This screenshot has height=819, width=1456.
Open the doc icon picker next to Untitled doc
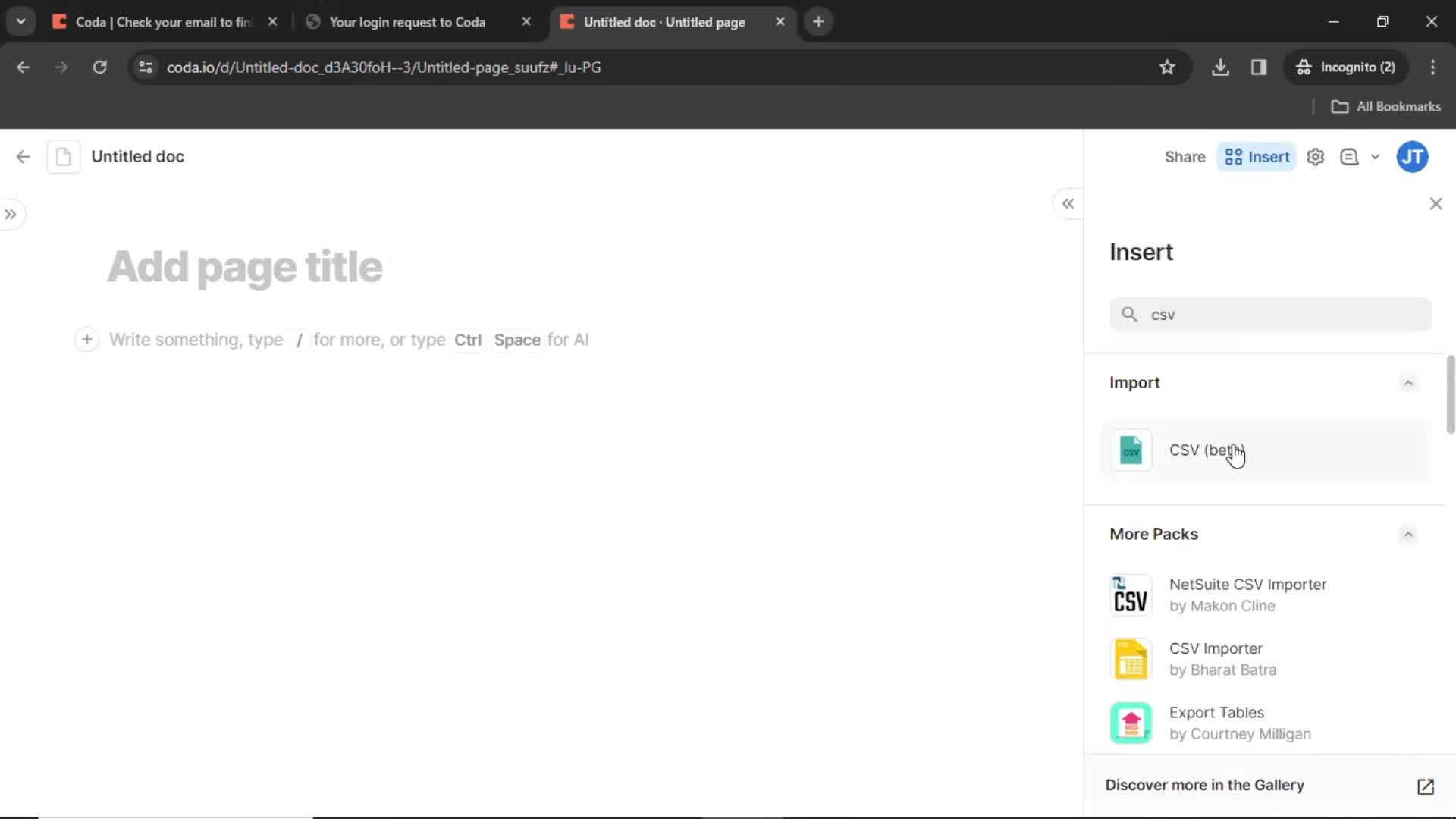[x=64, y=157]
